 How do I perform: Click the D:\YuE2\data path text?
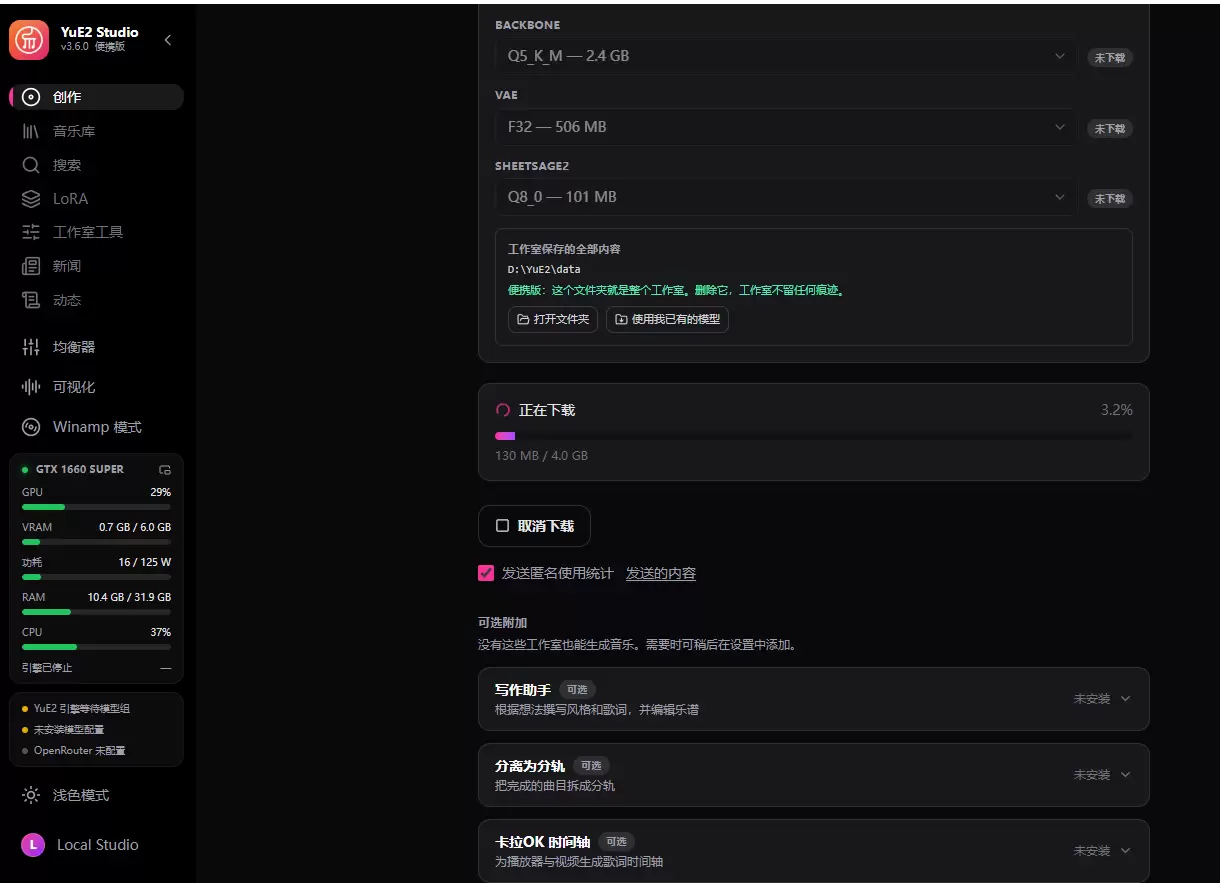[x=544, y=269]
